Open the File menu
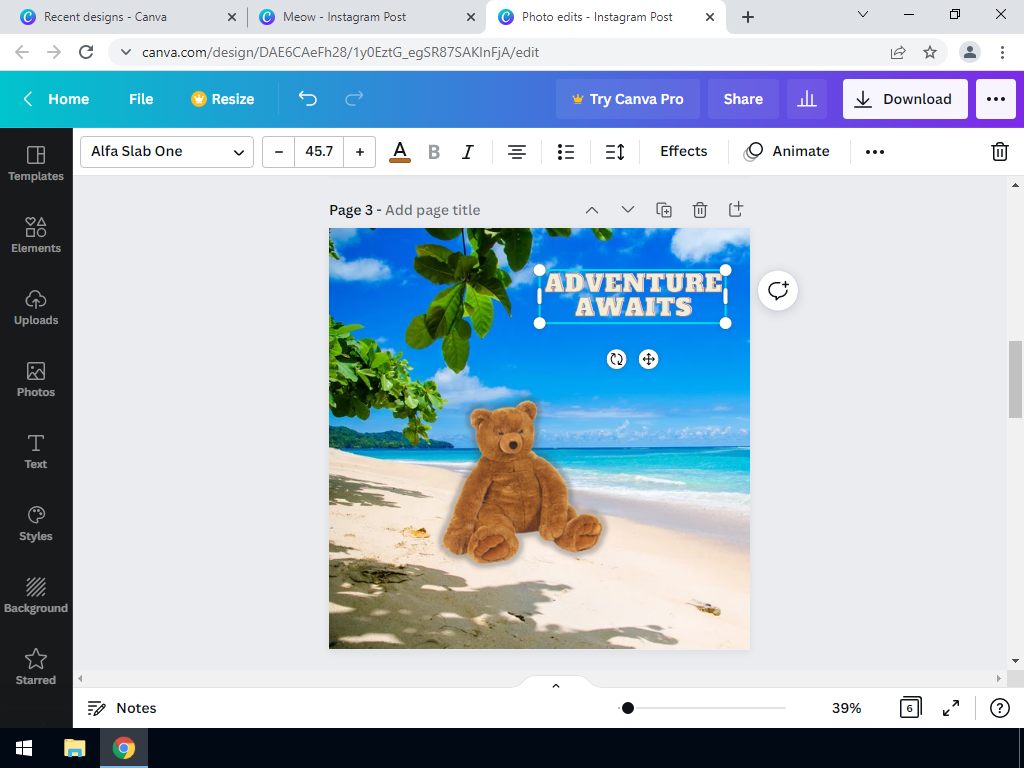Viewport: 1024px width, 768px height. [141, 99]
